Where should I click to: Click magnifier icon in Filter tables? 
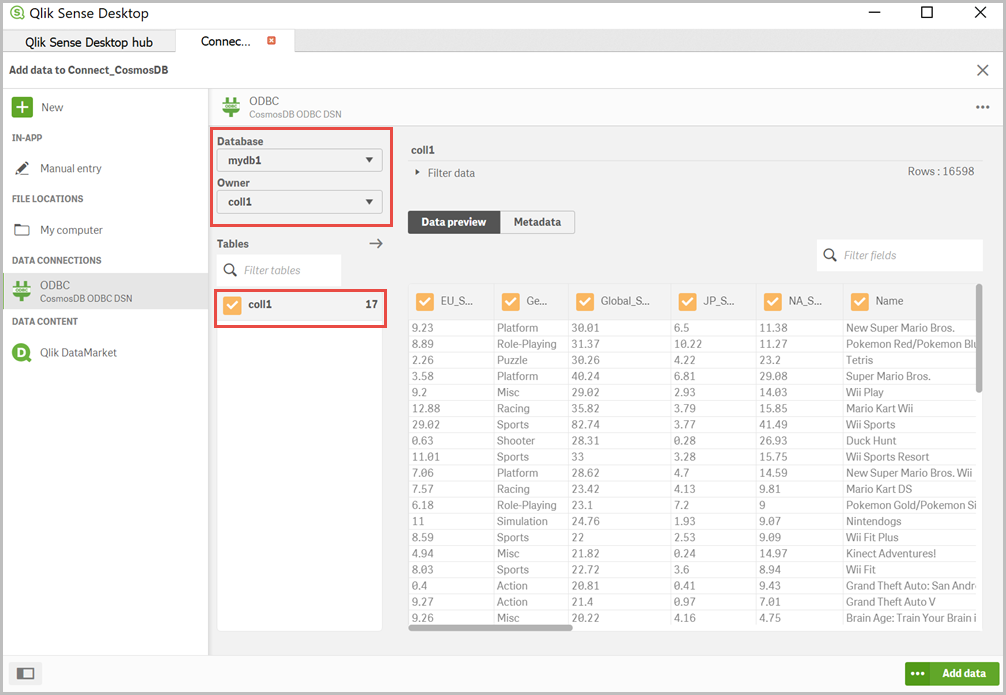230,270
